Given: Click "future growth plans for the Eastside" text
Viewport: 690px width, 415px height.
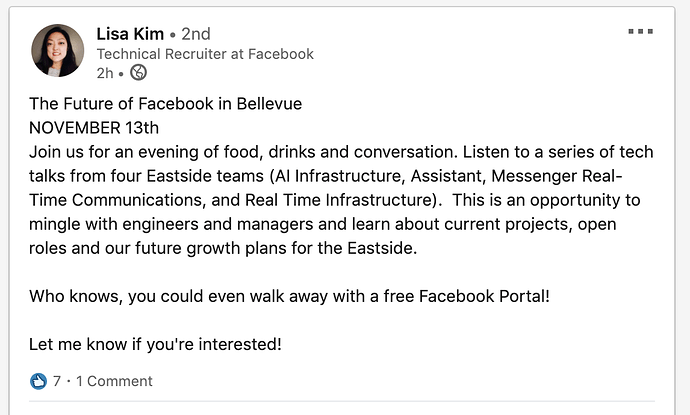Looking at the screenshot, I should click(x=275, y=248).
